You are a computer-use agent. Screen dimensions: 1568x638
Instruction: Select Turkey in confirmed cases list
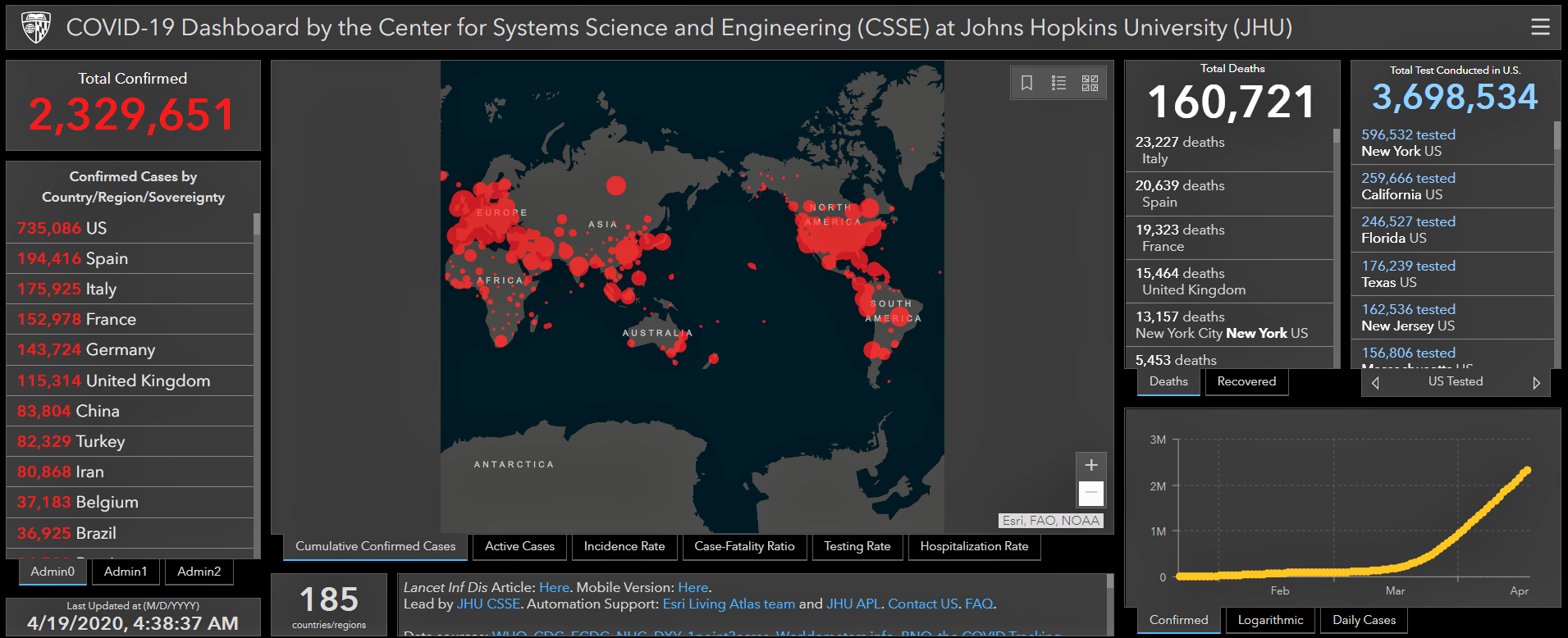(x=130, y=441)
